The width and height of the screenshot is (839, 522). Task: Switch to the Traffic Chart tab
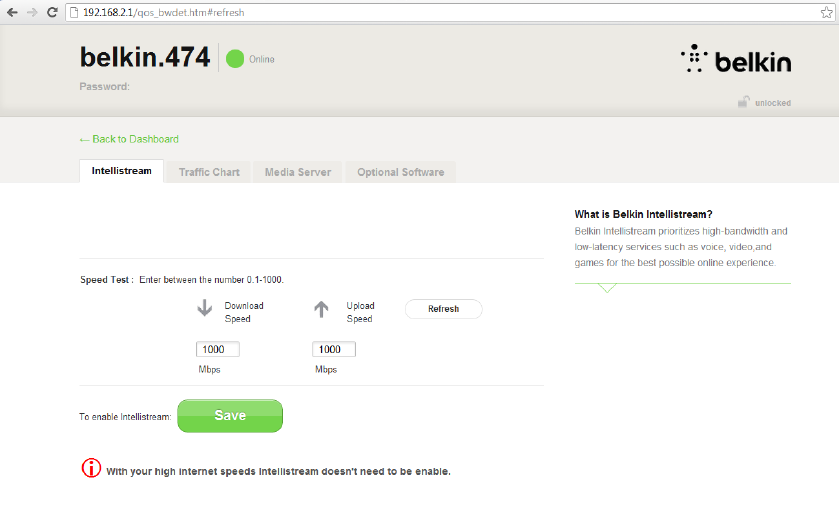point(209,172)
